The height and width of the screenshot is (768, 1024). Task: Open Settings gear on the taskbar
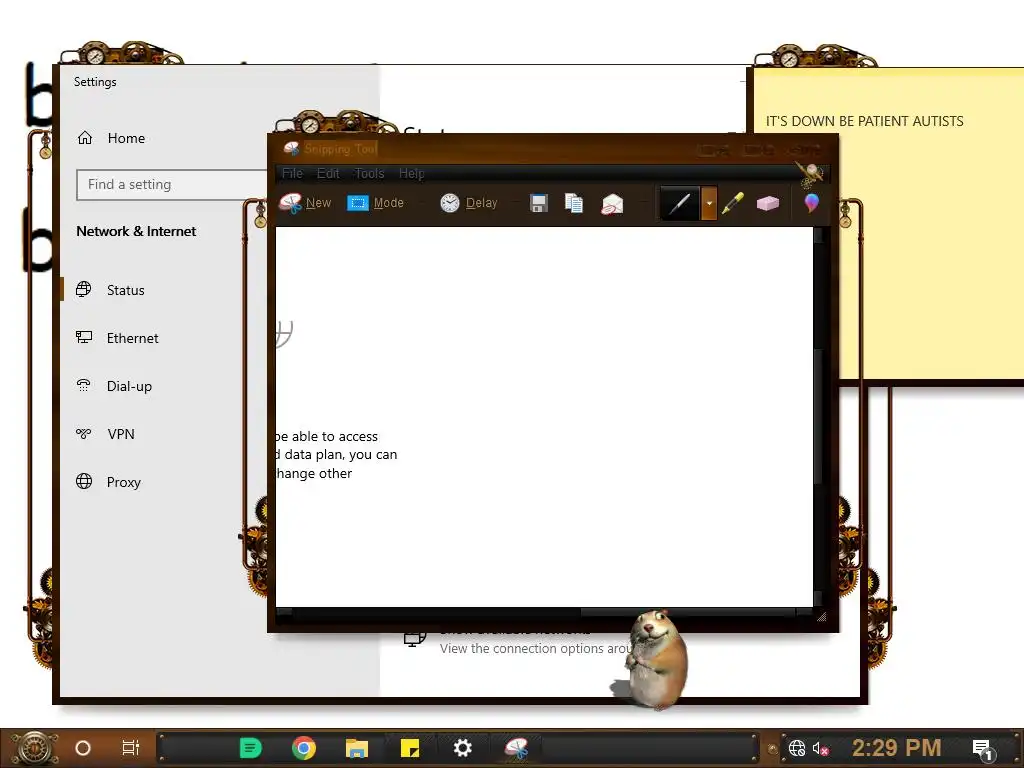pyautogui.click(x=462, y=748)
